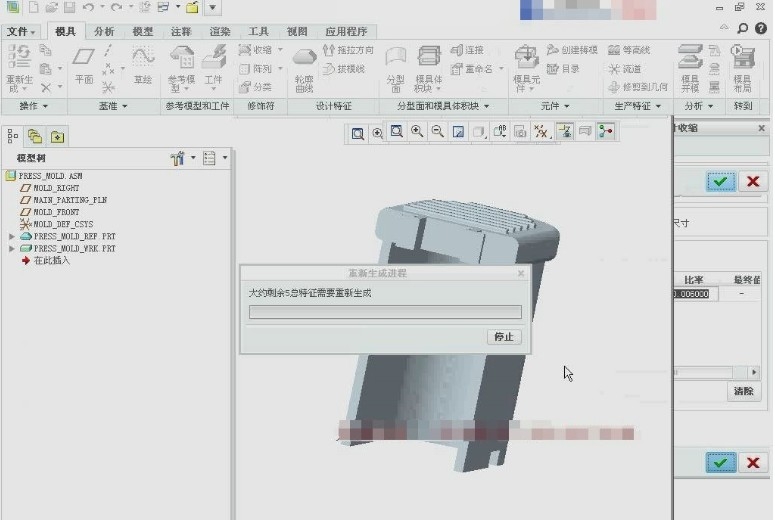
Task: Switch to the model tree navigator icon
Action: (x=13, y=136)
